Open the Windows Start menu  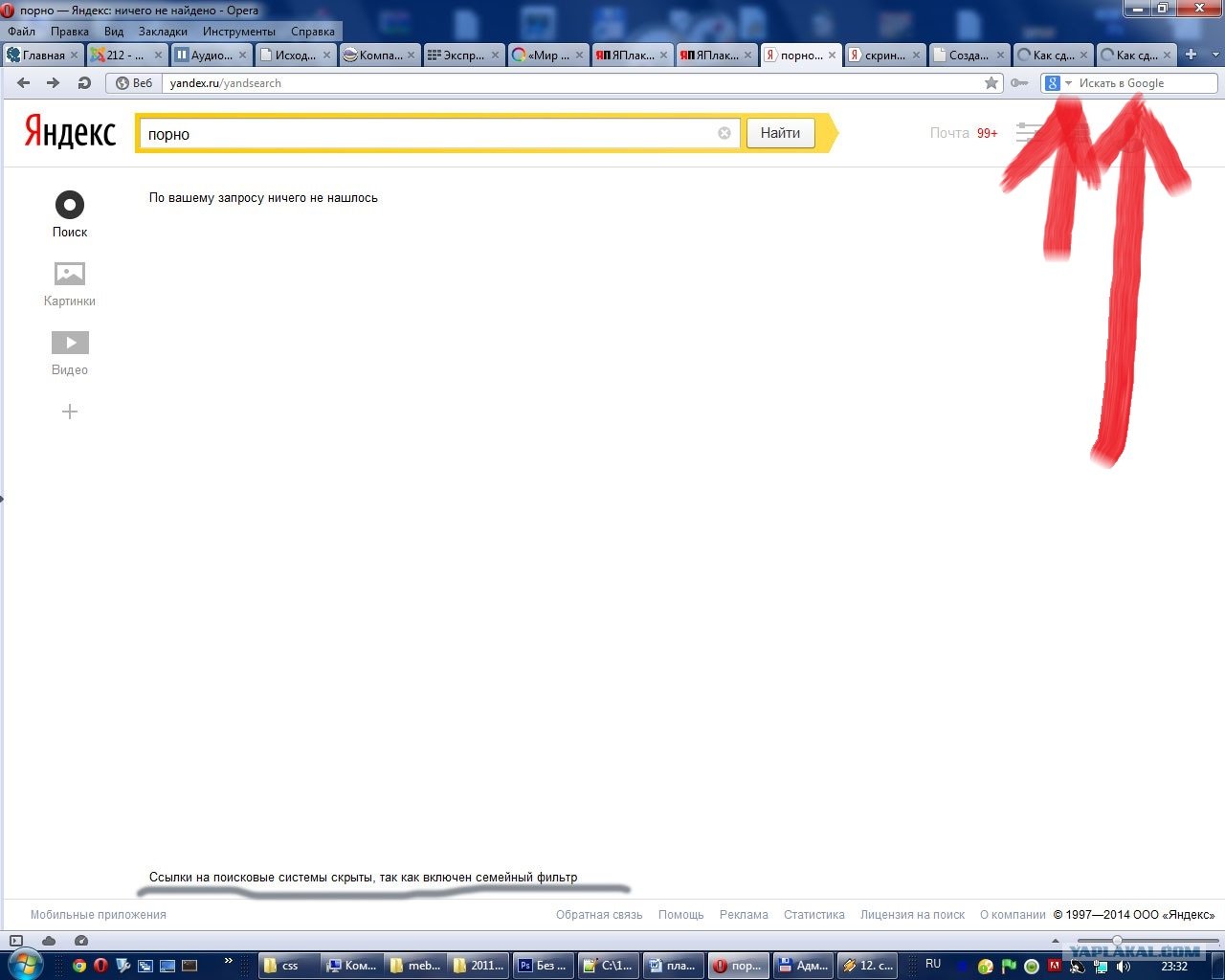click(25, 964)
